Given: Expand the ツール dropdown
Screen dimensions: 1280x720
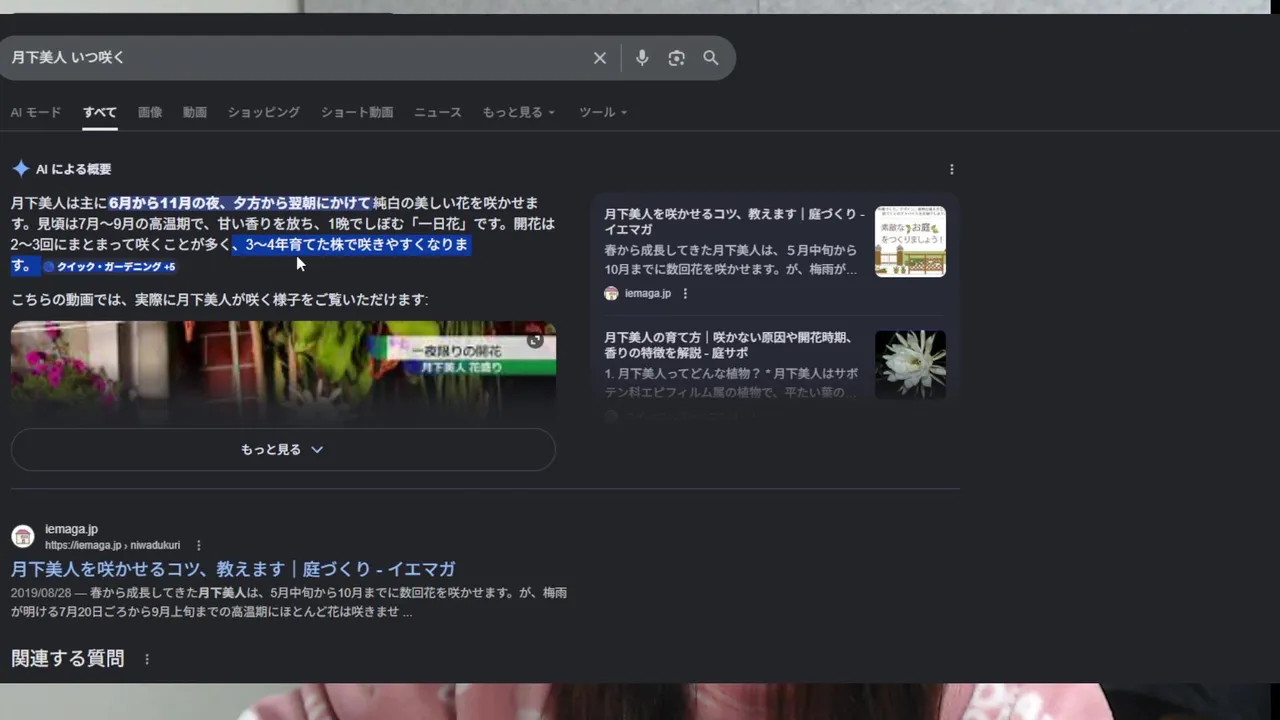Looking at the screenshot, I should pyautogui.click(x=603, y=112).
